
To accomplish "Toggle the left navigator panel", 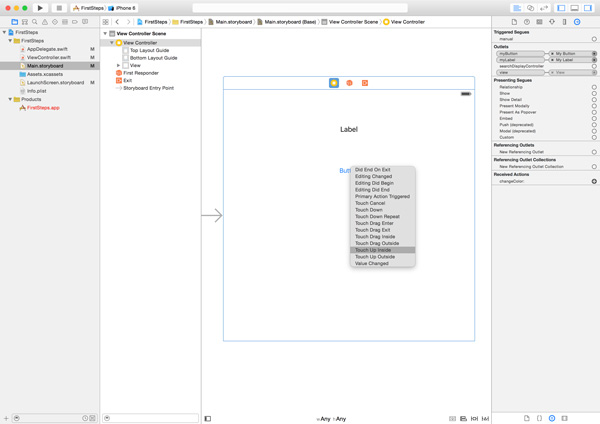I will [x=561, y=8].
